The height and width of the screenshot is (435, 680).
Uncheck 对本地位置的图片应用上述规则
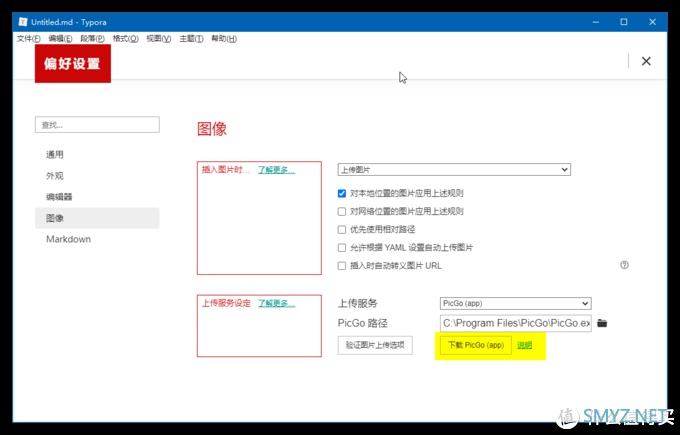pos(342,193)
